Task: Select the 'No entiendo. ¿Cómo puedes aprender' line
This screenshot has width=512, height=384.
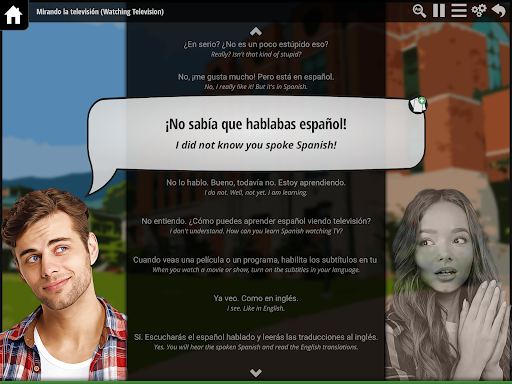Action: tap(256, 226)
